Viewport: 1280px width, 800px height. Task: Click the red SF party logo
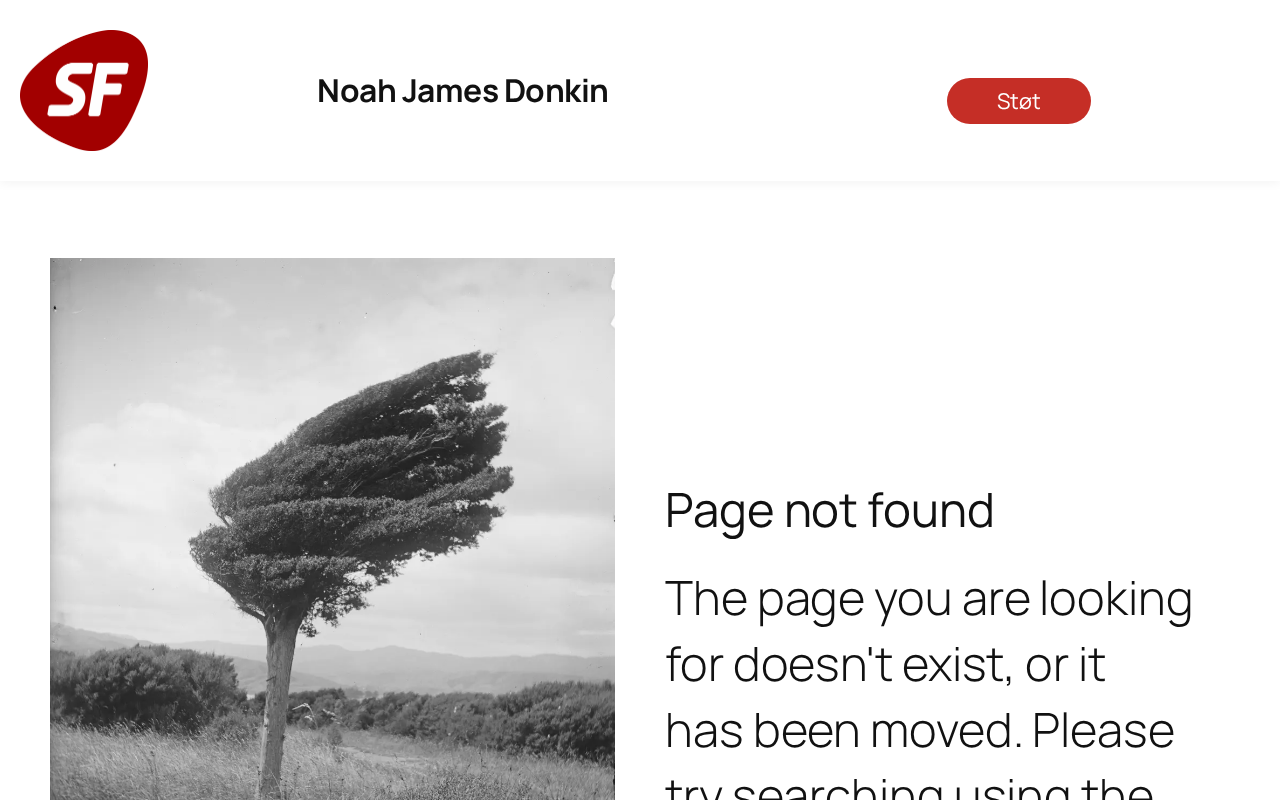pyautogui.click(x=84, y=90)
